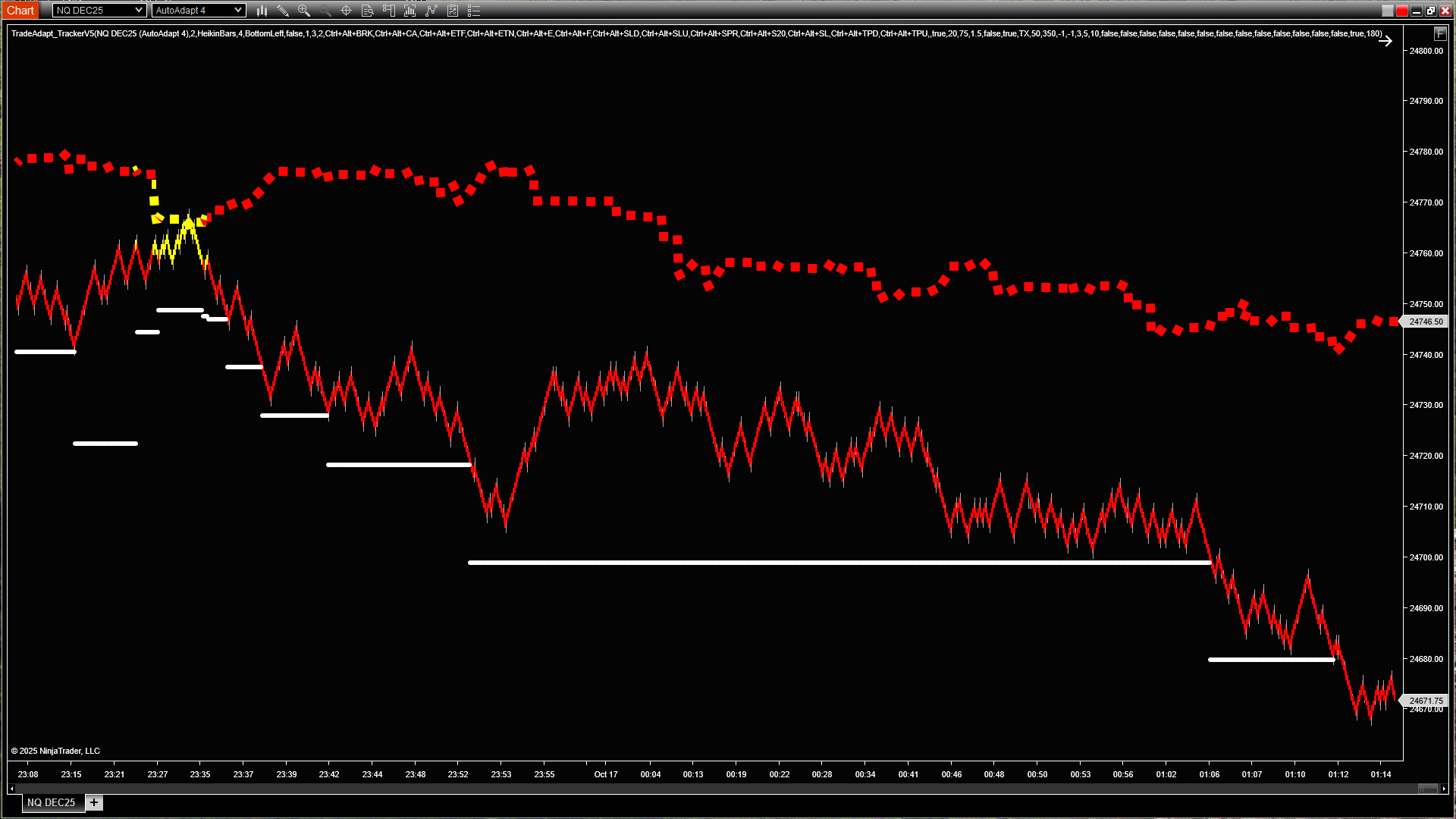Open the AutoAdapt 4 interval dropdown
Image resolution: width=1456 pixels, height=819 pixels.
coord(199,10)
